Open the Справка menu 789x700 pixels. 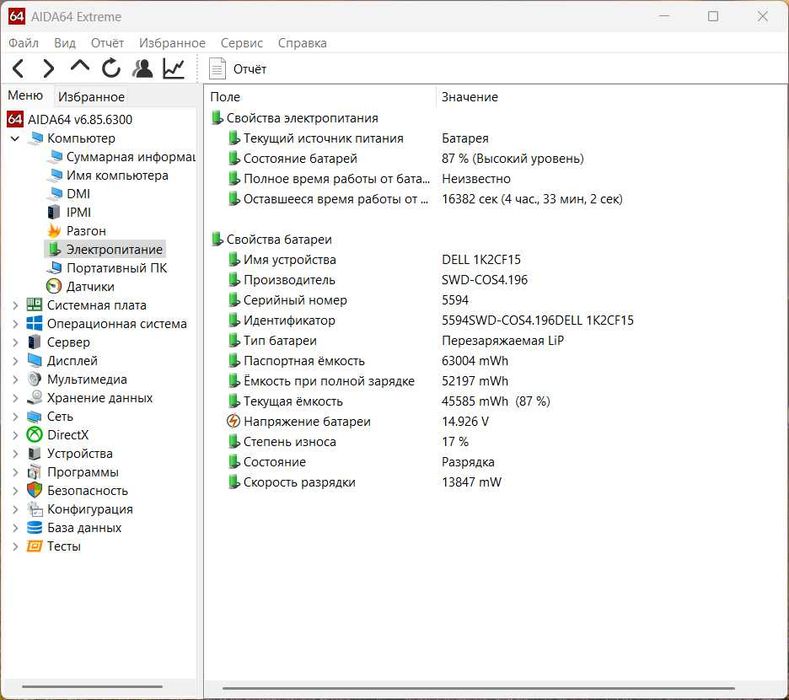click(x=302, y=43)
